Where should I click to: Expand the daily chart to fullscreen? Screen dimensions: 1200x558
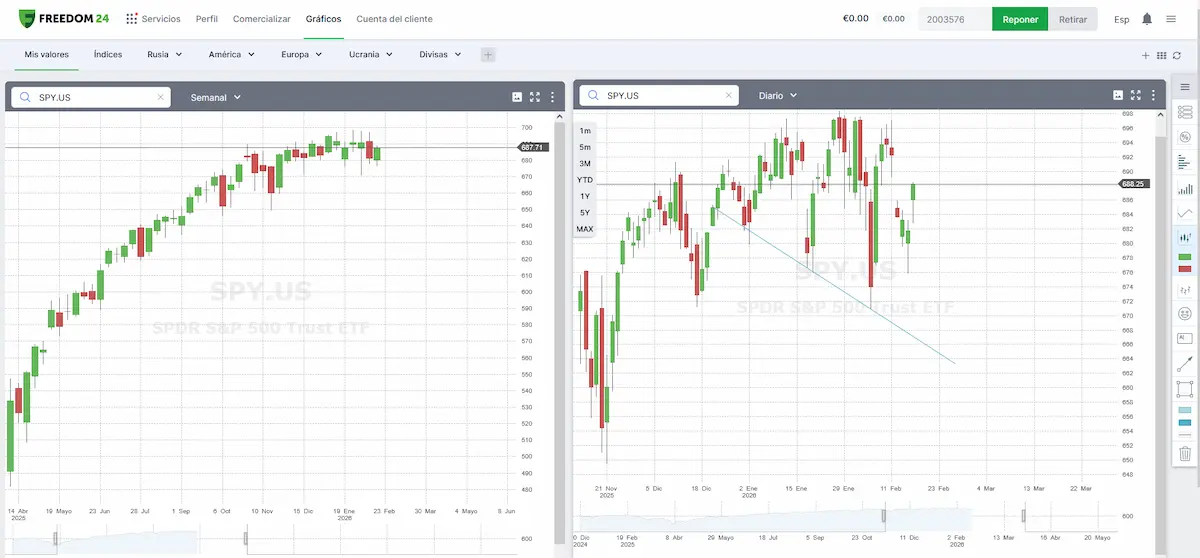click(1135, 96)
